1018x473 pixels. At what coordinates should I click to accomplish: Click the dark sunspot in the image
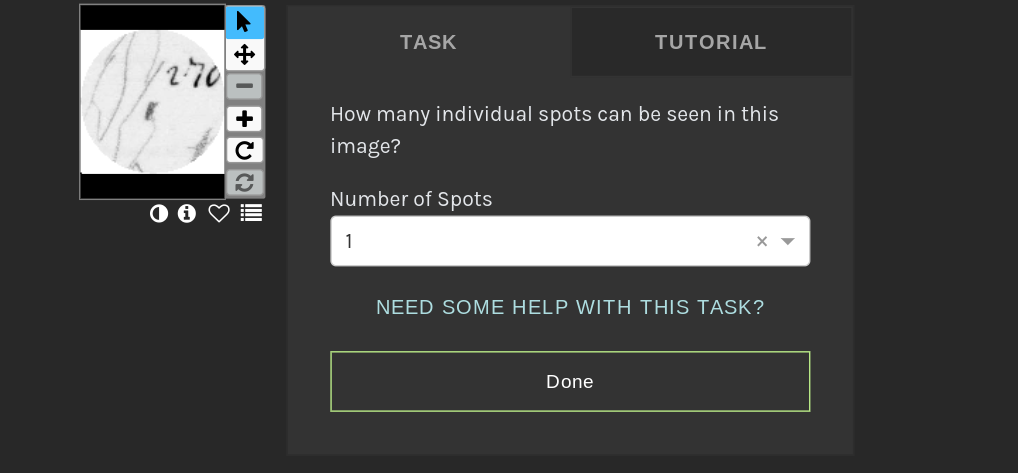(151, 112)
